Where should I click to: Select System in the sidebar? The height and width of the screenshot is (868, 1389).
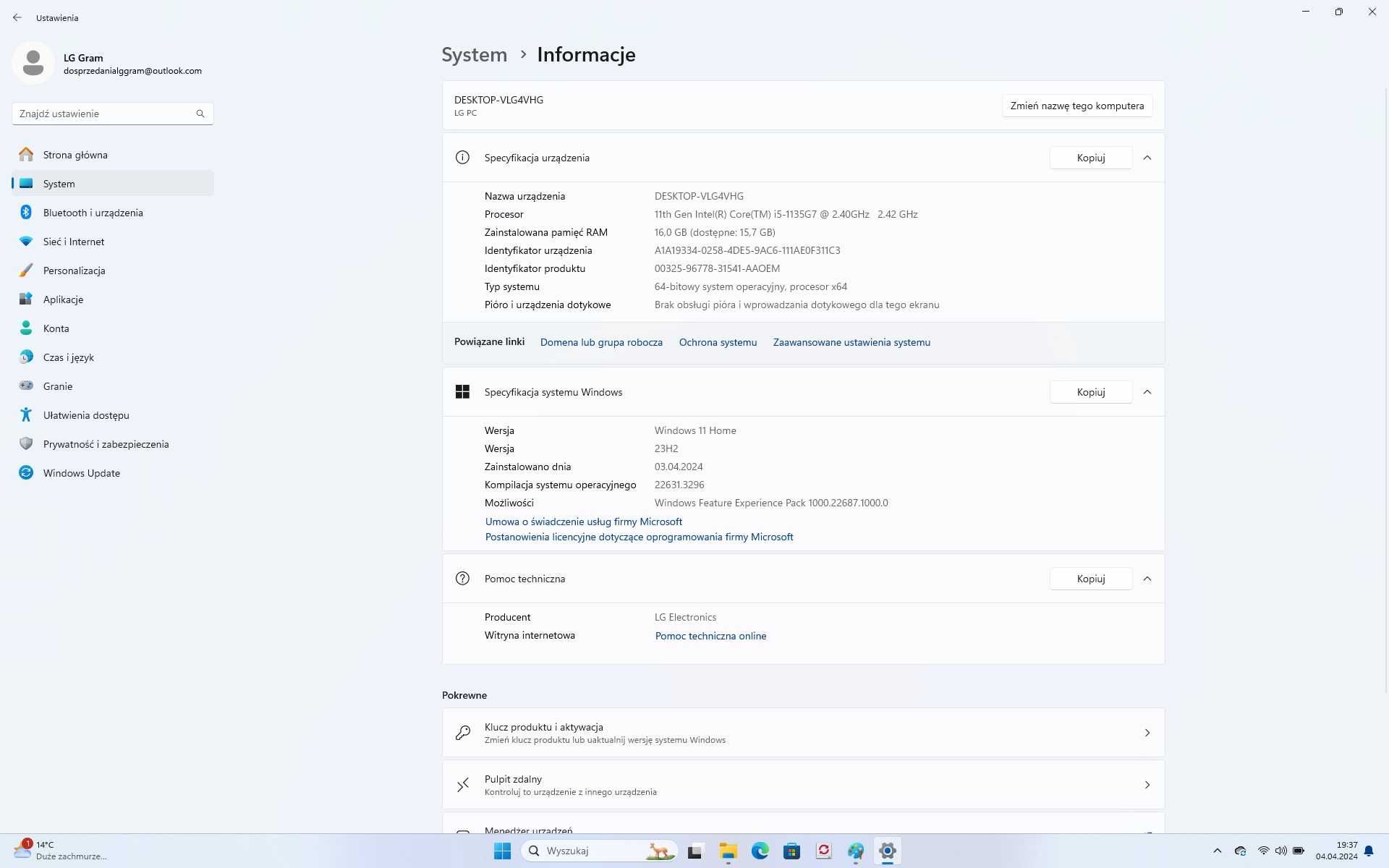pos(113,184)
